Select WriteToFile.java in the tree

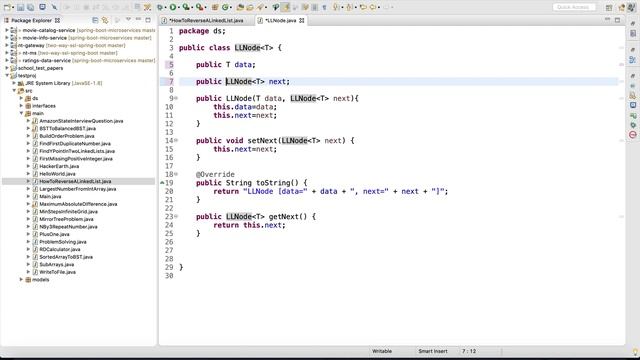pos(57,272)
